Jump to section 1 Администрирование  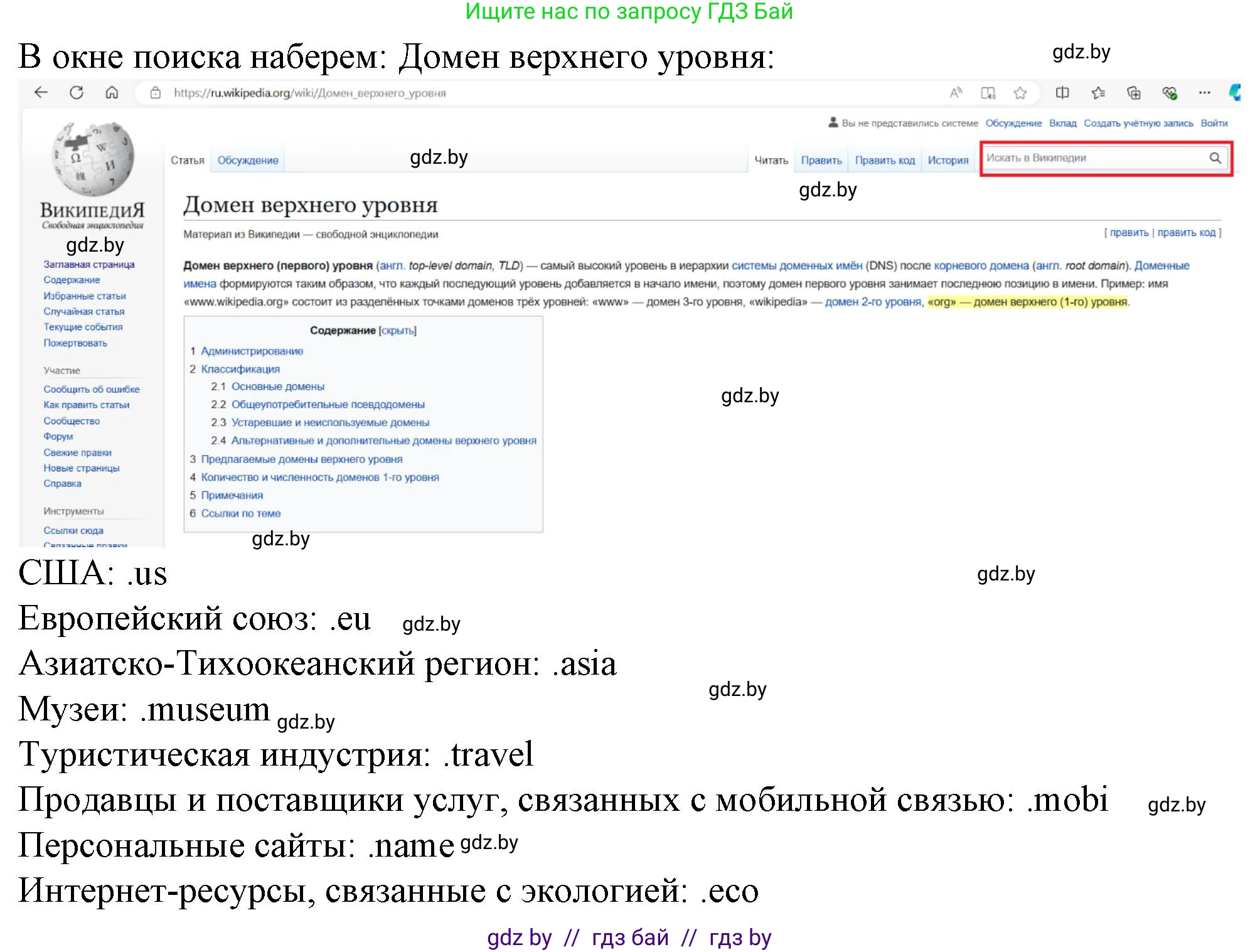pyautogui.click(x=252, y=351)
